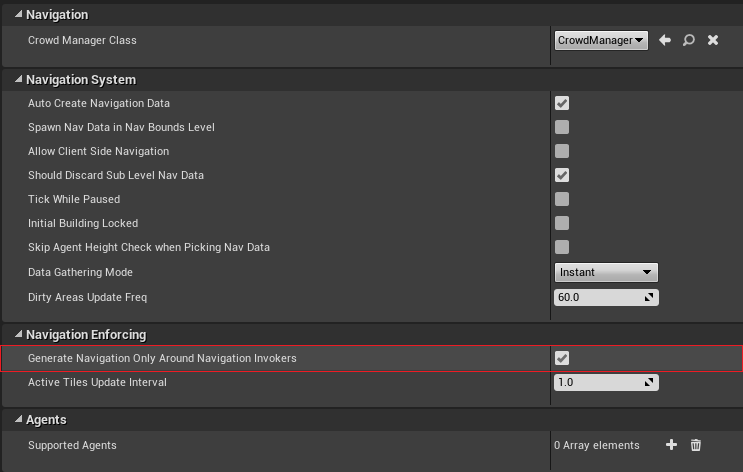
Task: Select the Supported Agents label
Action: pos(72,445)
